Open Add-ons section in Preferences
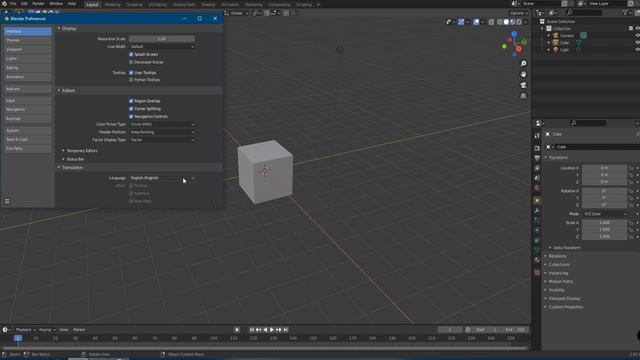 point(28,89)
